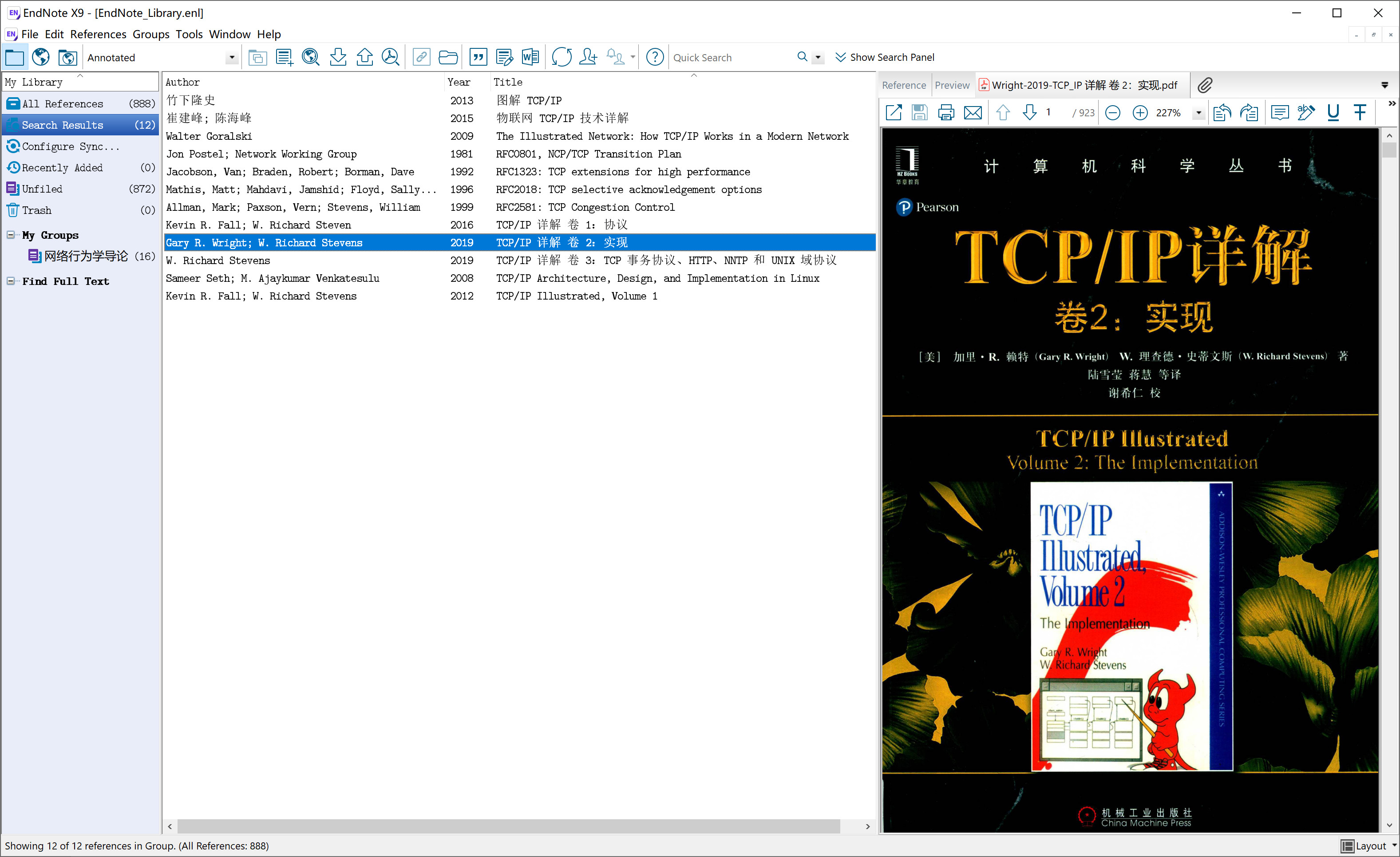Image resolution: width=1400 pixels, height=857 pixels.
Task: Click Share Library add-person icon
Action: (589, 57)
